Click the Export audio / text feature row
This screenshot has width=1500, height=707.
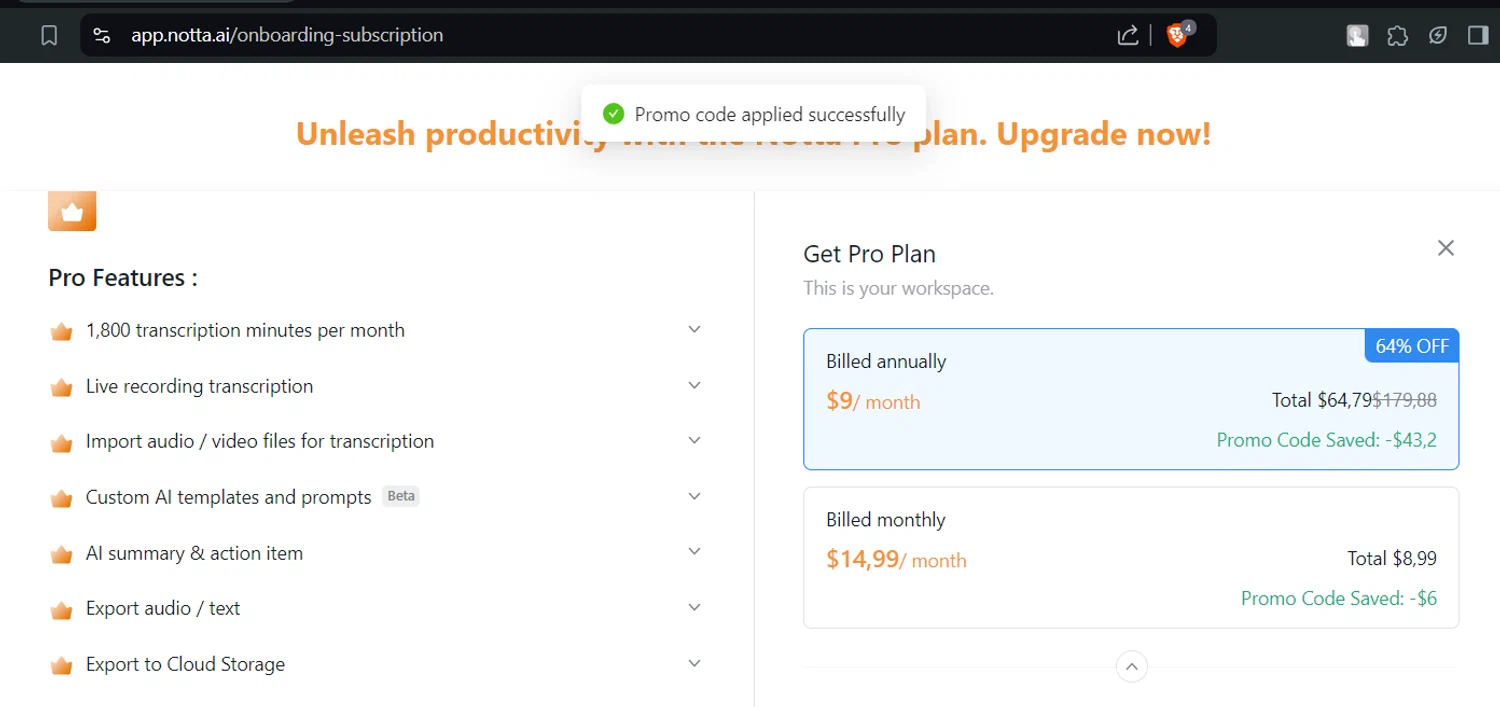(x=163, y=608)
